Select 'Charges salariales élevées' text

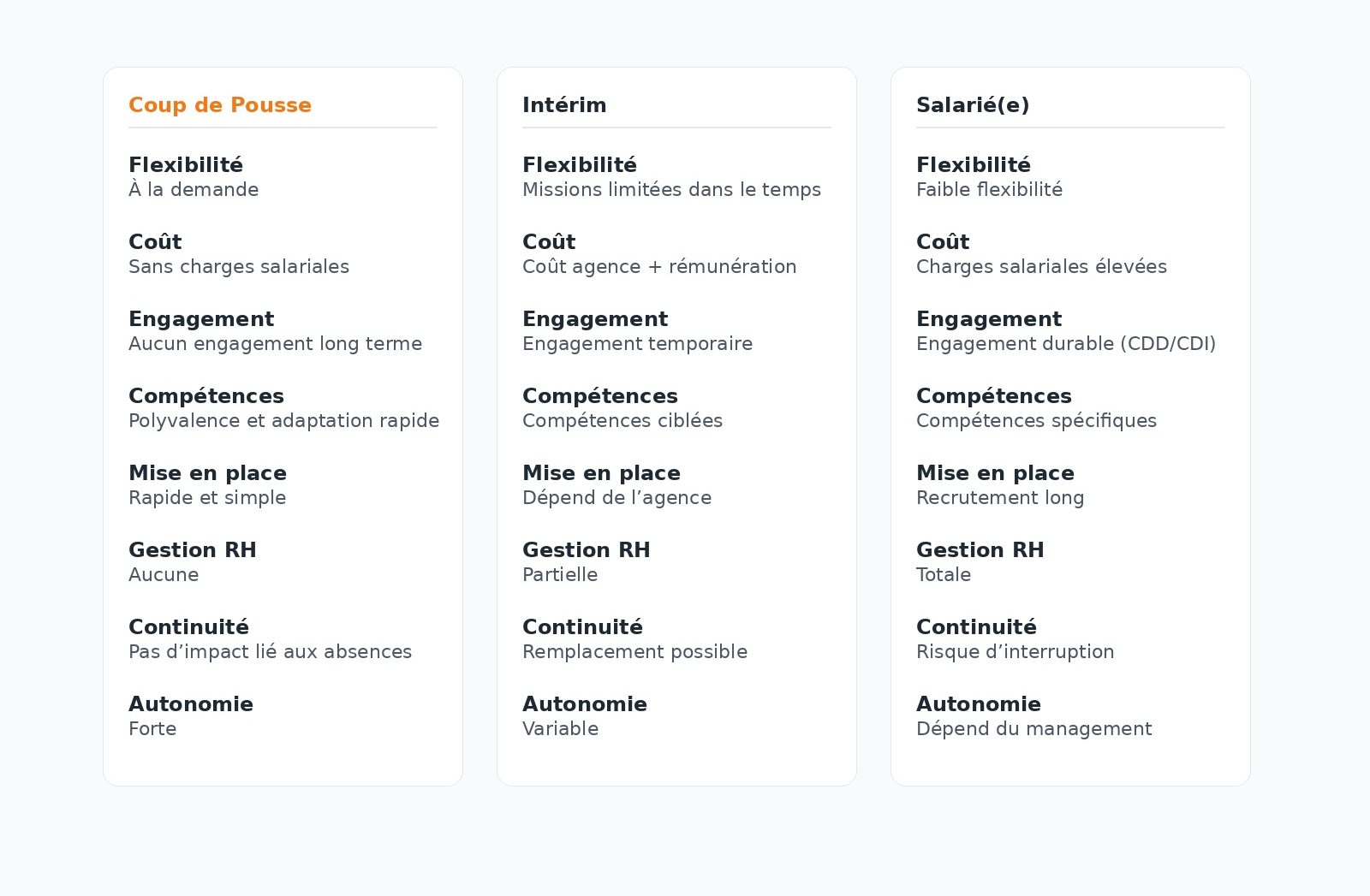pyautogui.click(x=1041, y=267)
